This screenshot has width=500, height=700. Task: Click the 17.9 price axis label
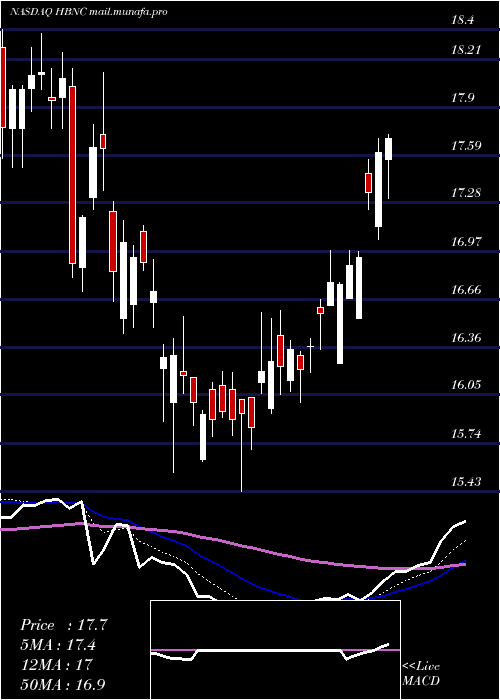(x=462, y=98)
